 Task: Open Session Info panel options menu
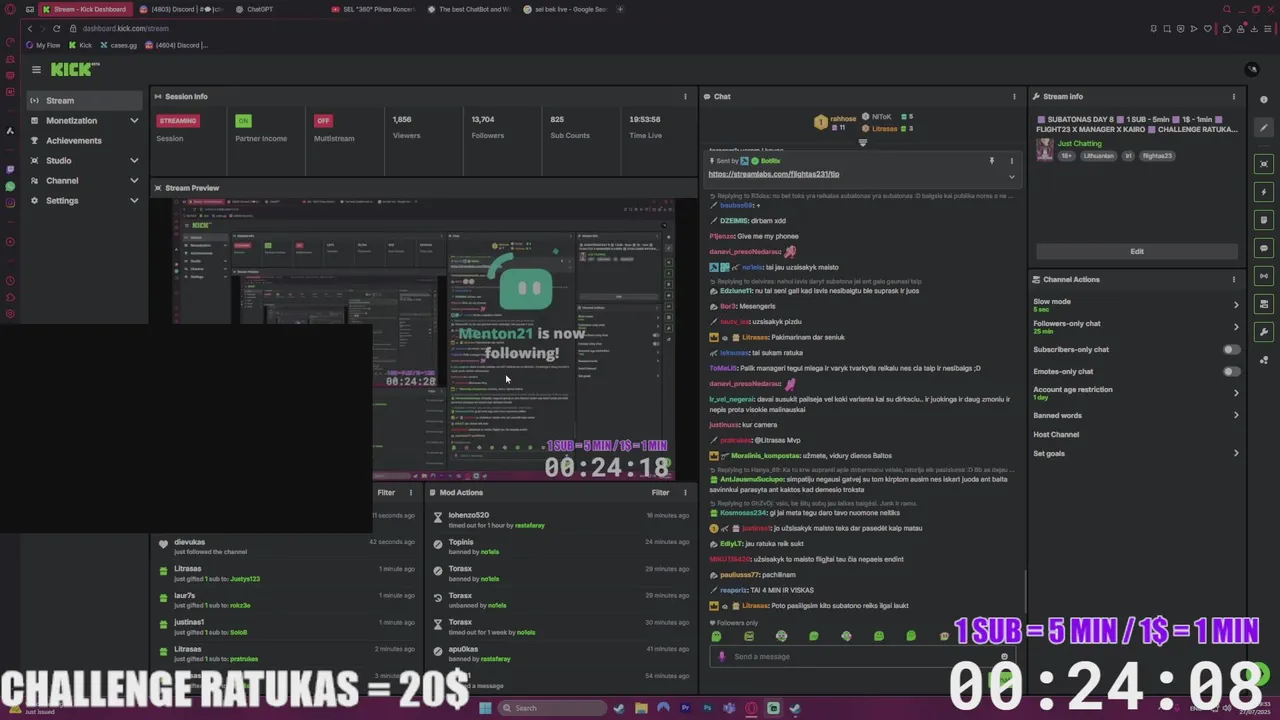click(685, 96)
